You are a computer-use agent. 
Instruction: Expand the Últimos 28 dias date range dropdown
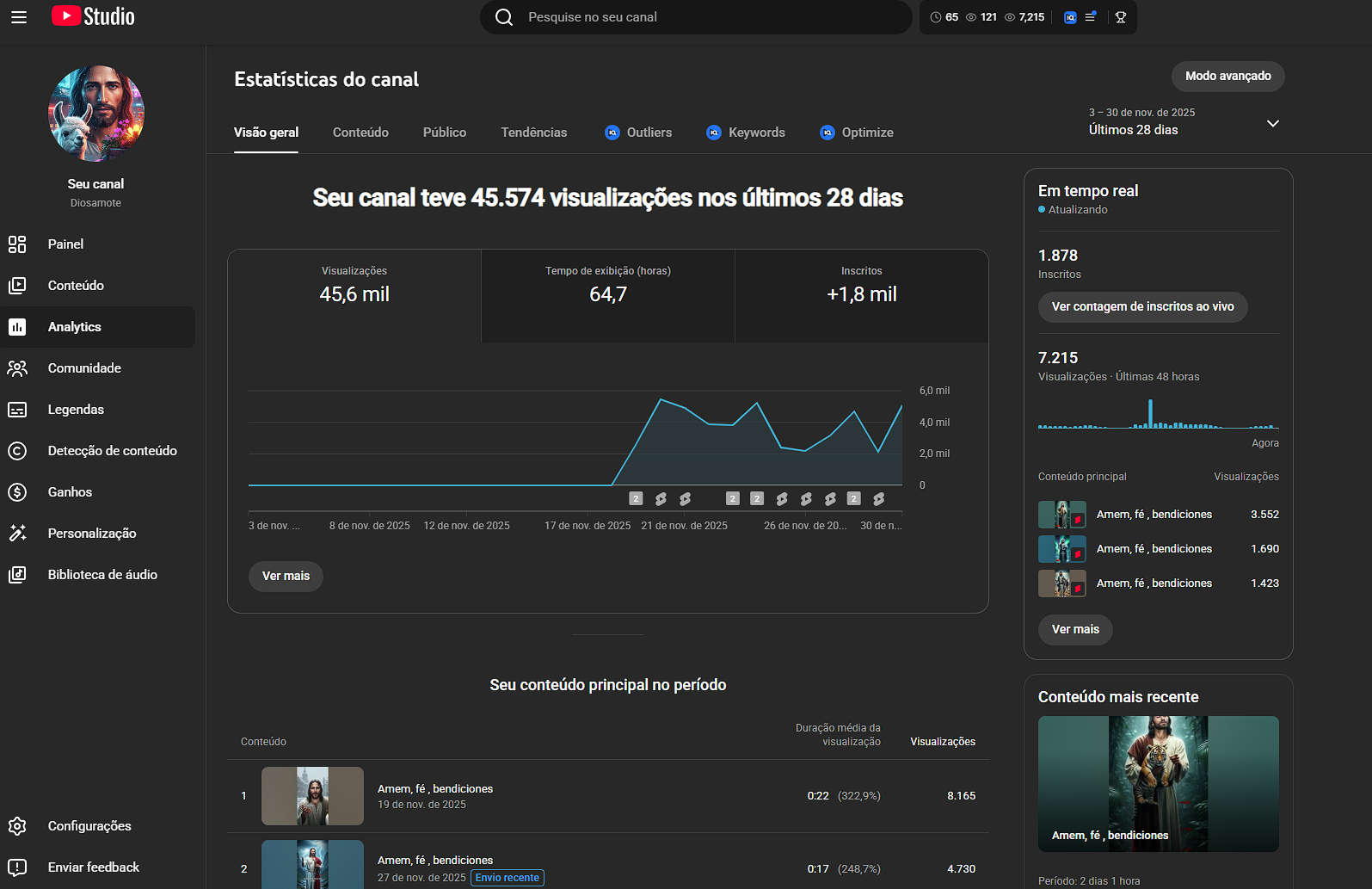(1272, 123)
